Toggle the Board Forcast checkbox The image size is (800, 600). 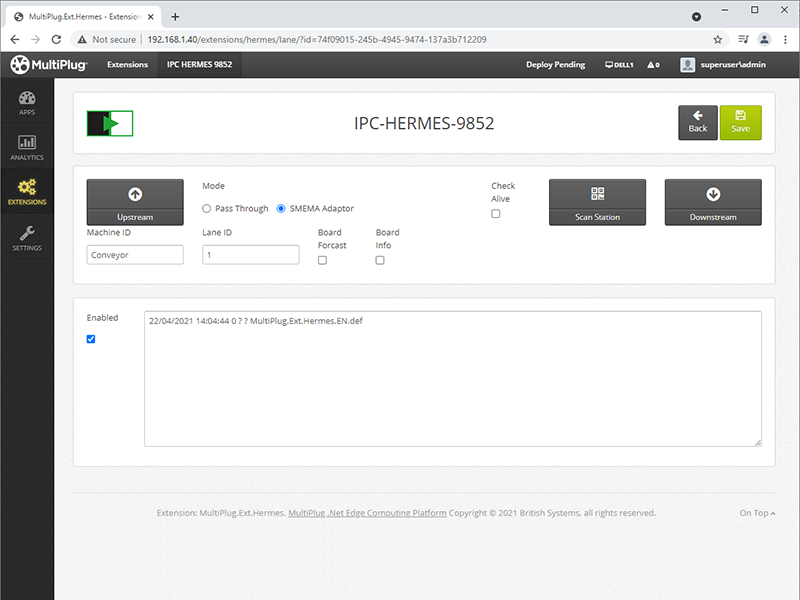pos(322,260)
